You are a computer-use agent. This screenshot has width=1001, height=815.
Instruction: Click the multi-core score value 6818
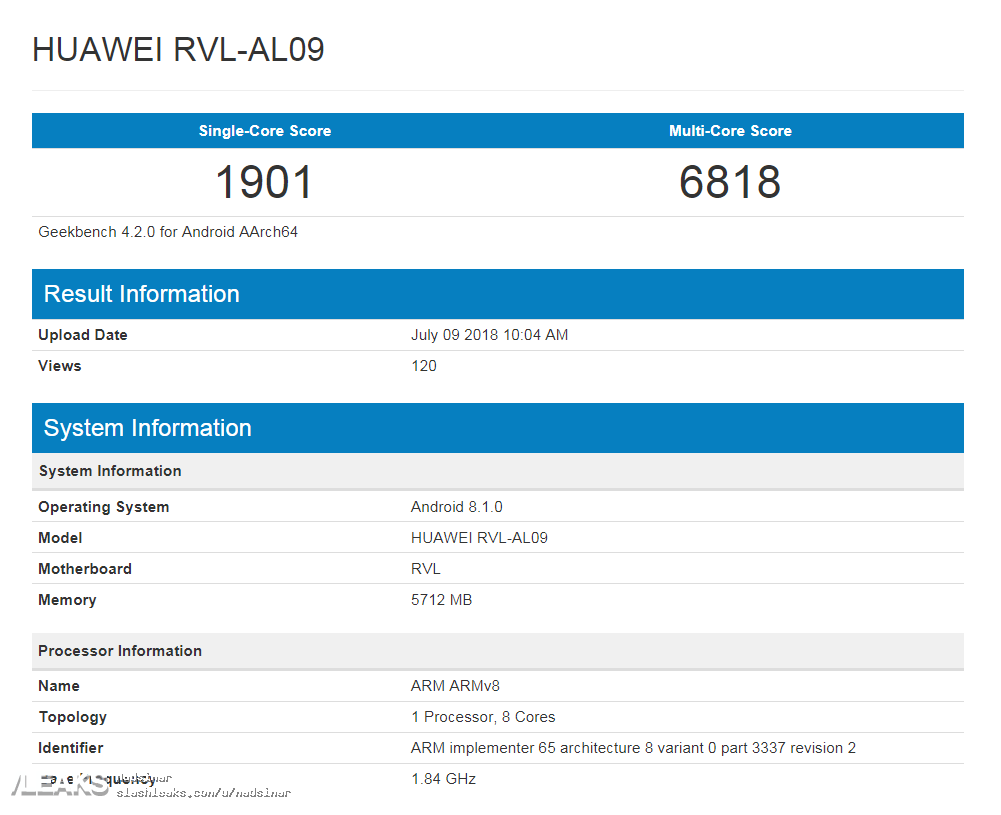click(730, 182)
